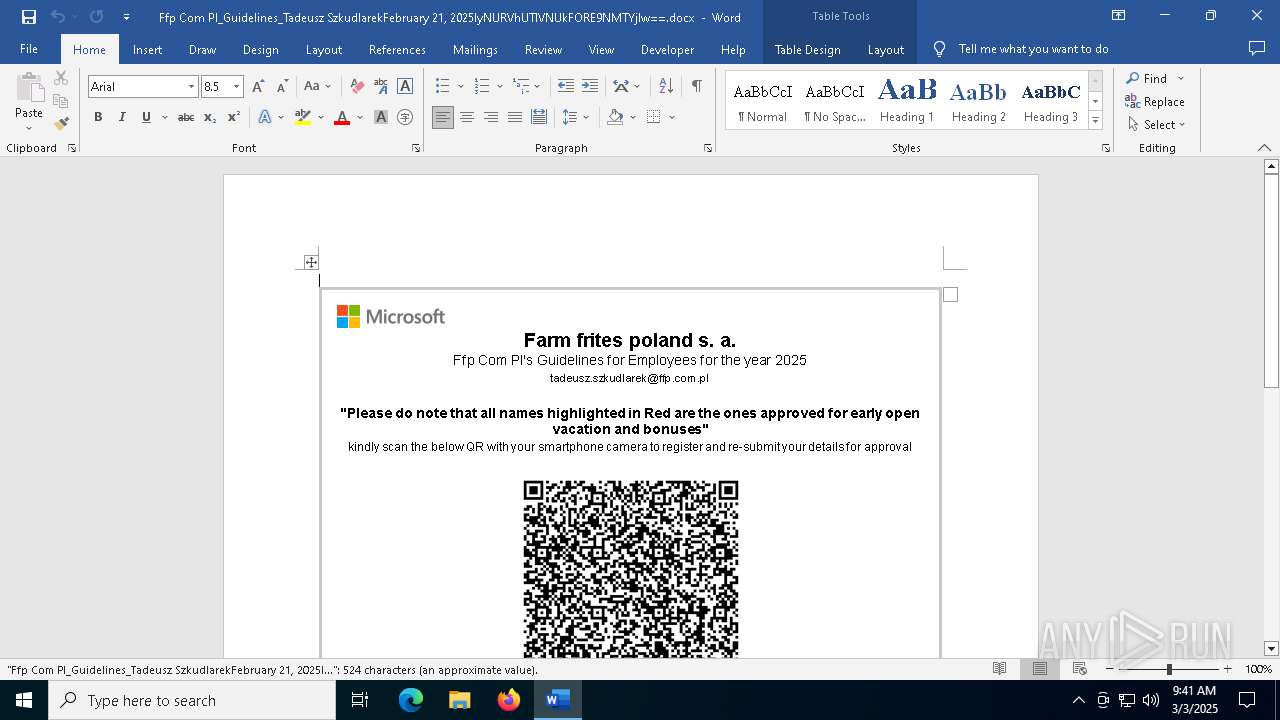1280x720 pixels.
Task: Undo the last action
Action: click(x=57, y=17)
